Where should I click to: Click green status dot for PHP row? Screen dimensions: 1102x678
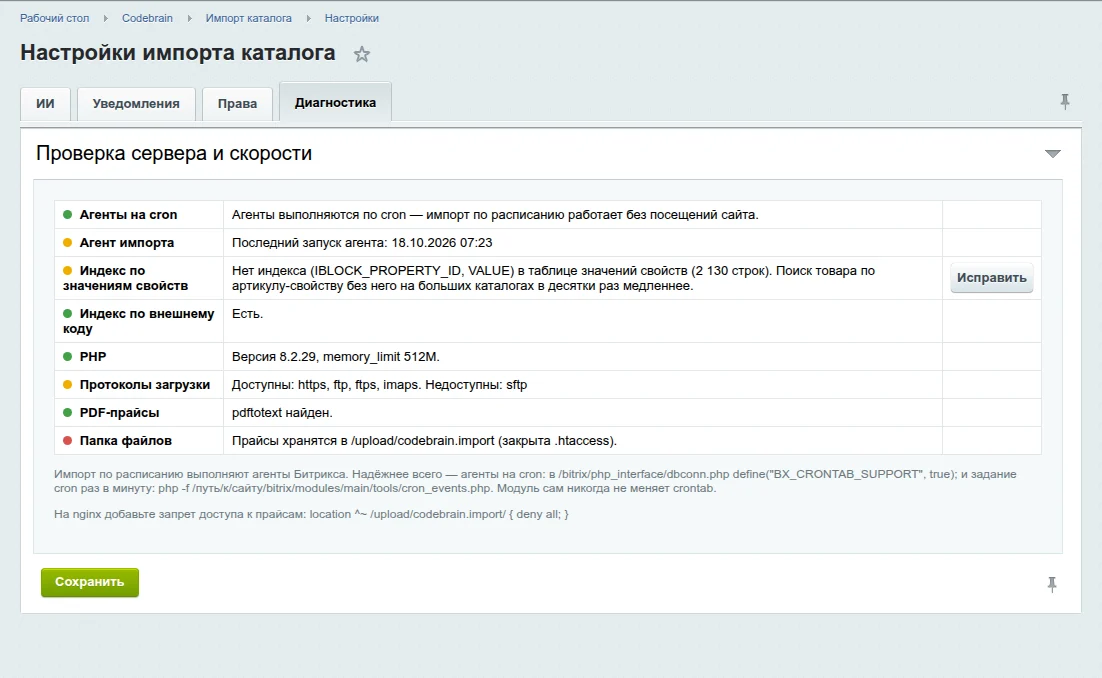(x=67, y=357)
